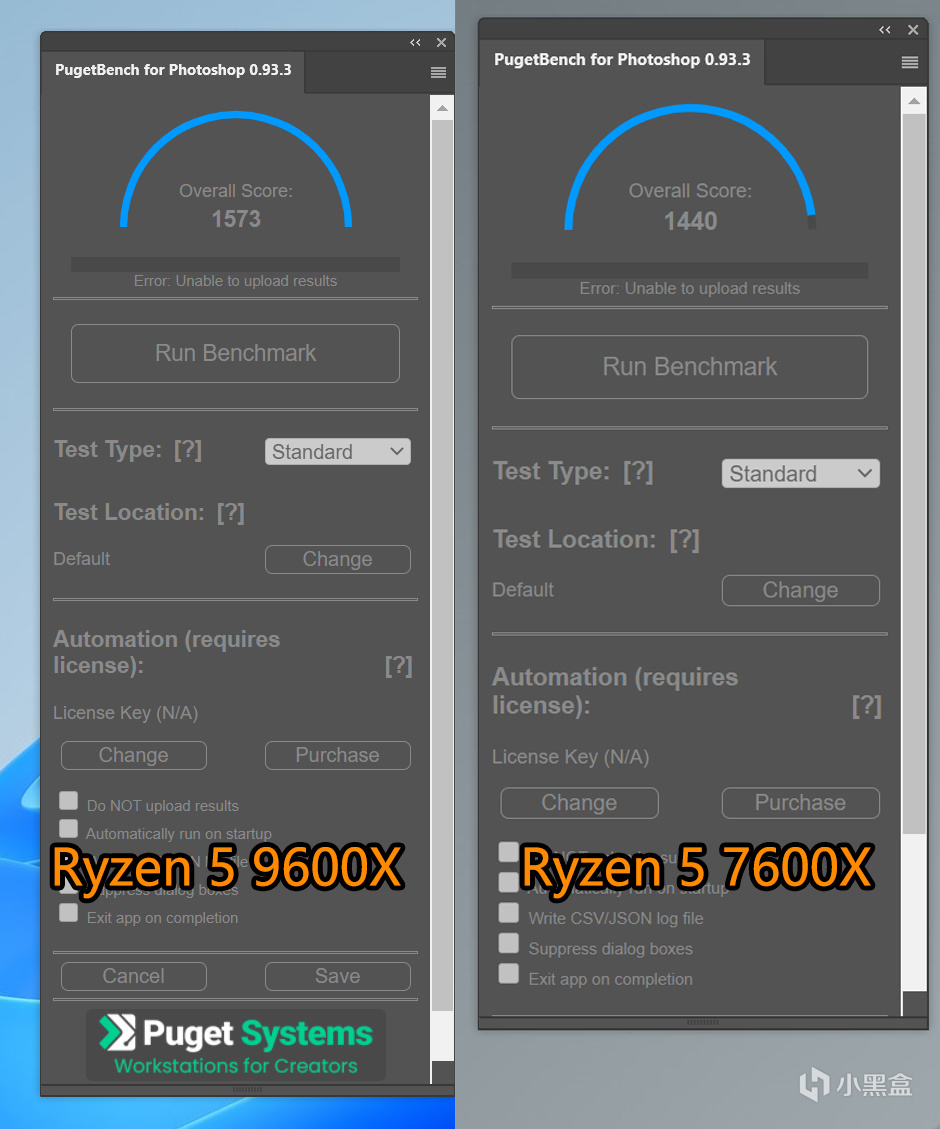Collapse the right PugetBench panel using double-arrow icon

click(885, 30)
